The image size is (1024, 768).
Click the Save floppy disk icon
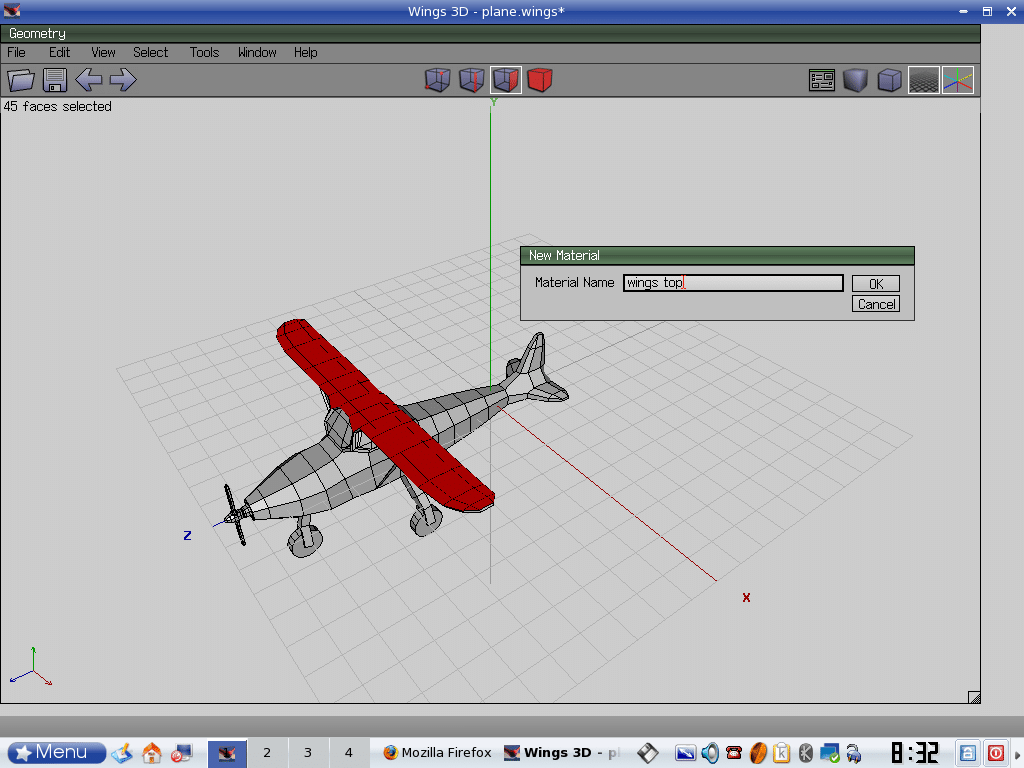(x=55, y=80)
